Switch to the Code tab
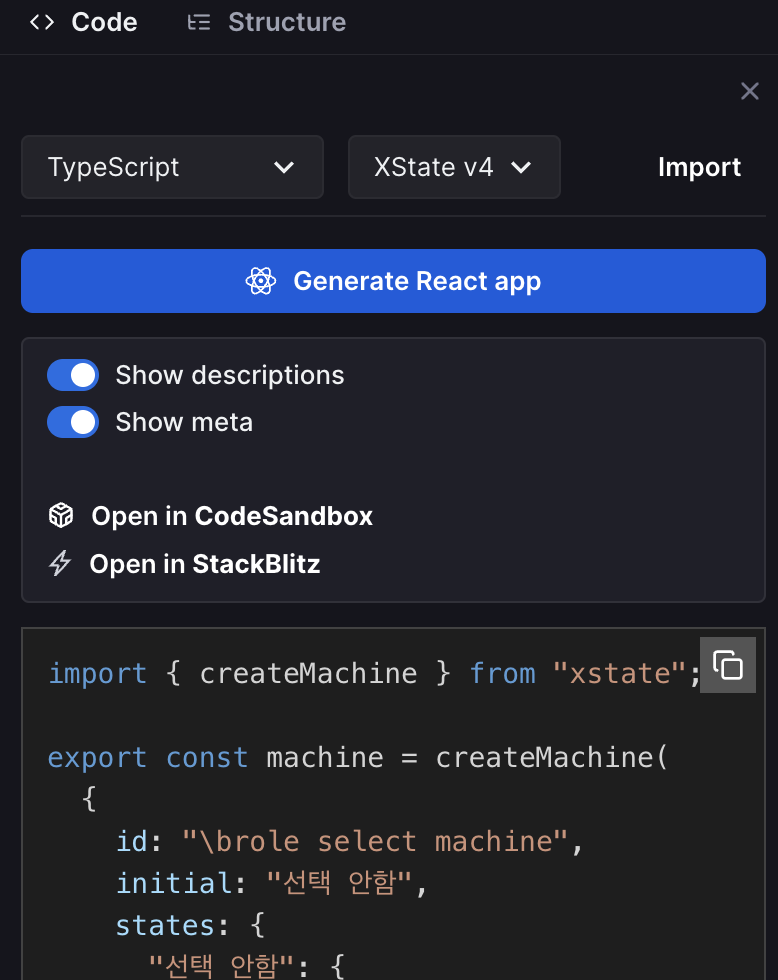Viewport: 778px width, 980px height. coord(83,22)
